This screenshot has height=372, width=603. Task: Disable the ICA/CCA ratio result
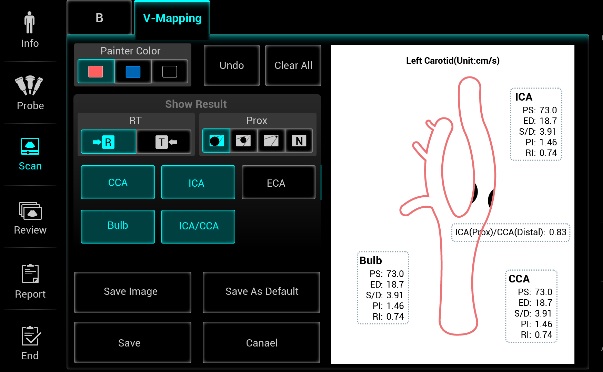198,227
